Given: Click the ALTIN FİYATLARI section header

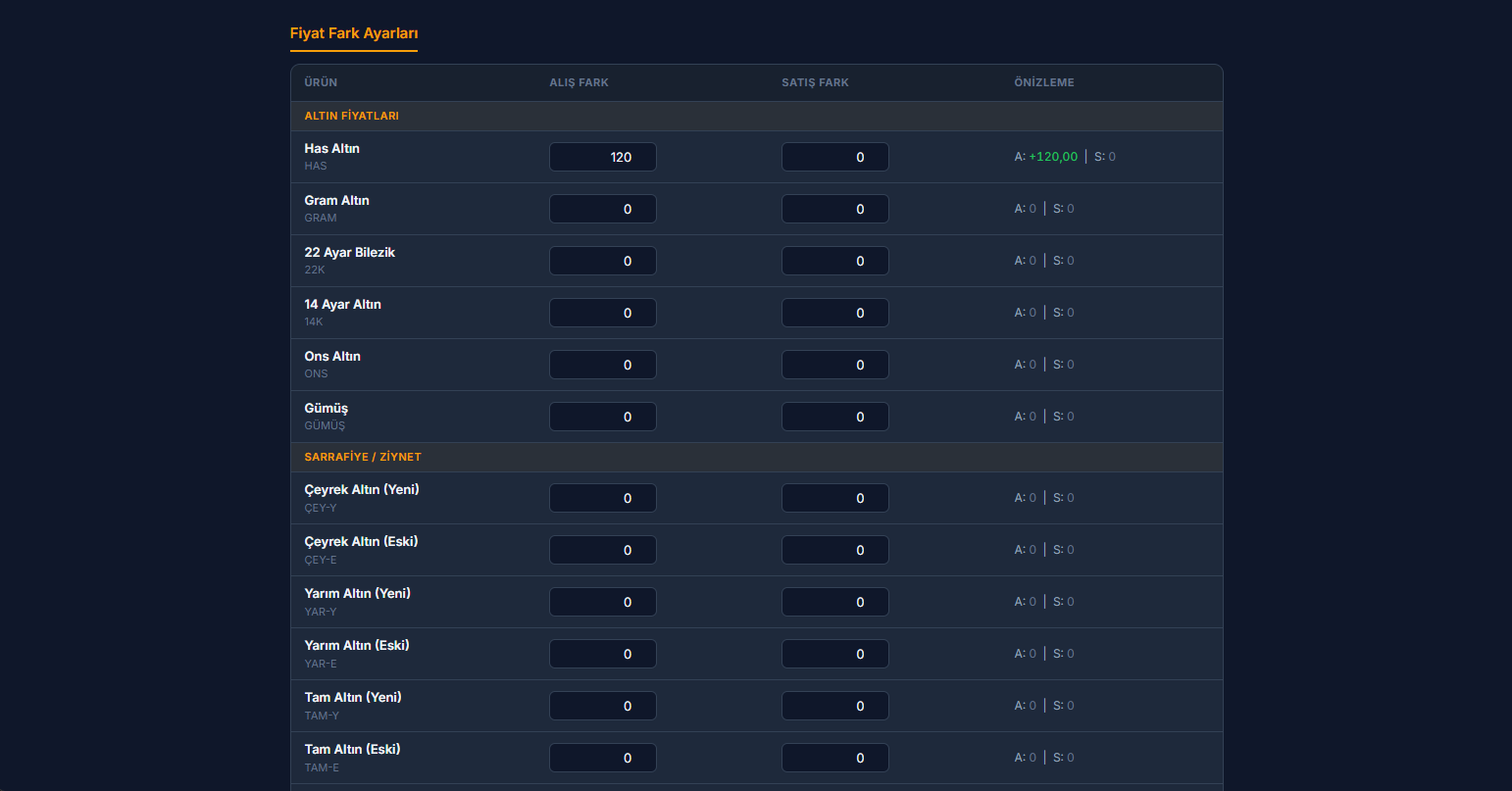Looking at the screenshot, I should 351,116.
